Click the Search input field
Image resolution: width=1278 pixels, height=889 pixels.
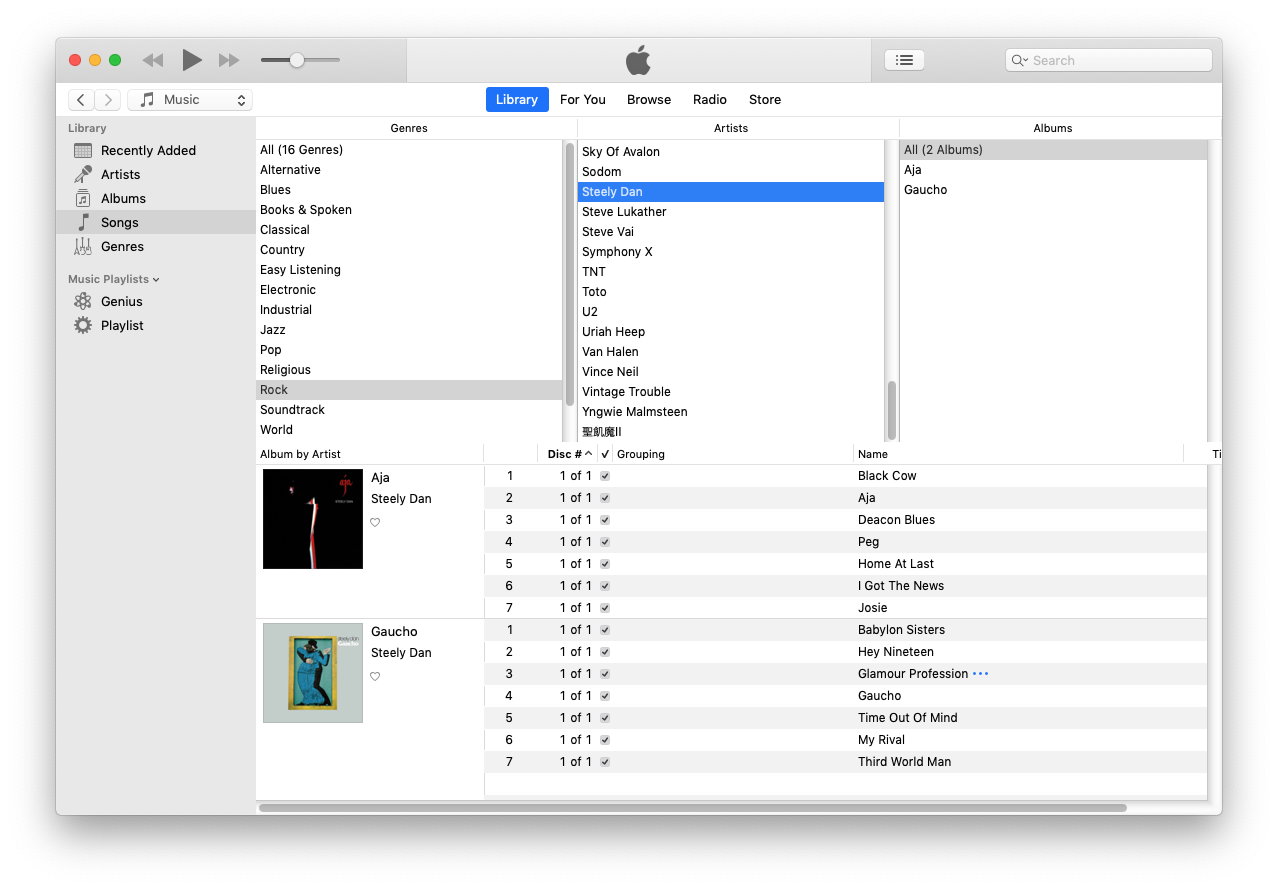(x=1108, y=60)
